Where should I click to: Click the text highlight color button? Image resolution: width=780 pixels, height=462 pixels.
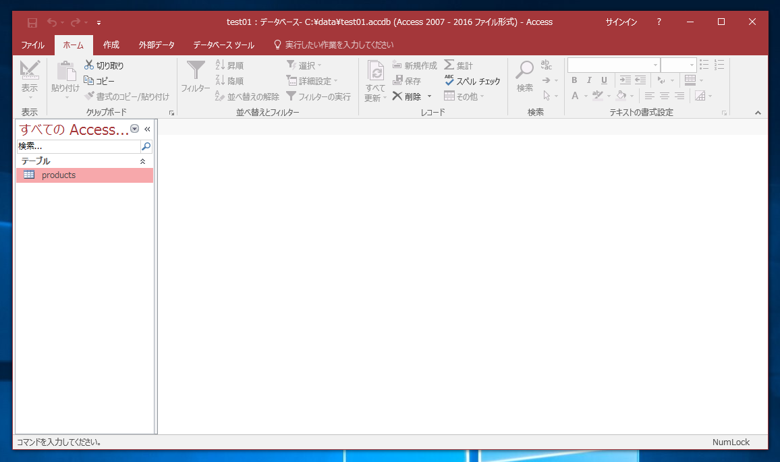pyautogui.click(x=597, y=95)
